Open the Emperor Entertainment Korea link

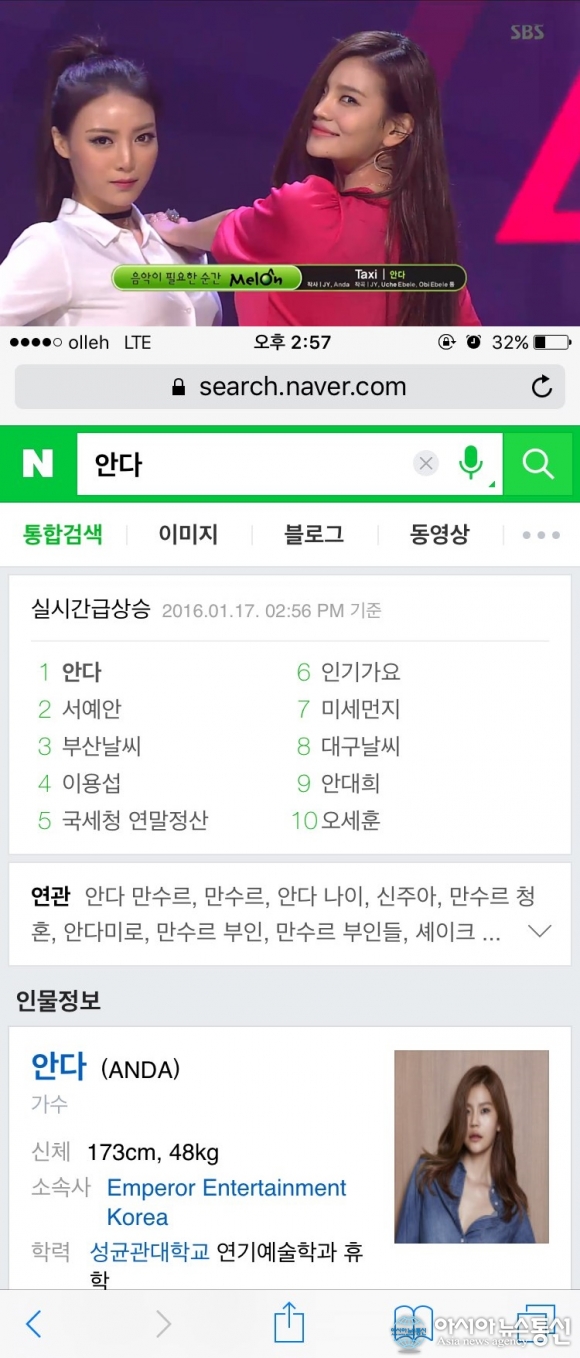click(x=227, y=1202)
